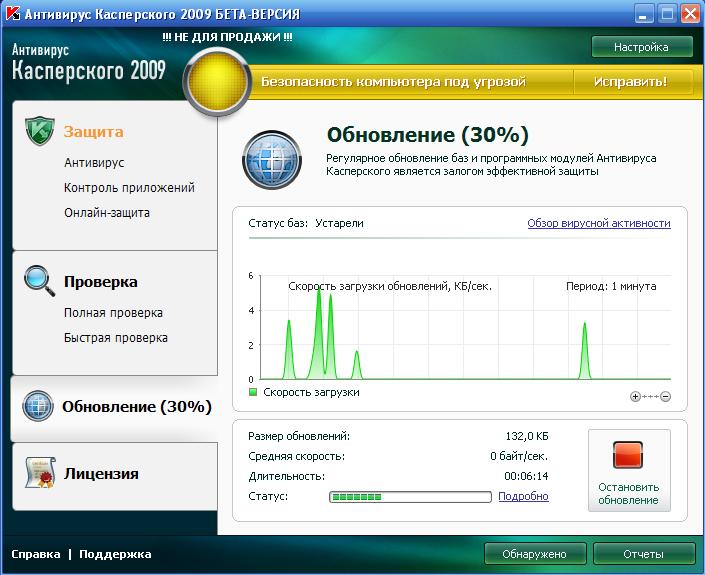Click the globe icon beside Обновление (30%) in sidebar
The width and height of the screenshot is (705, 575).
[38, 406]
